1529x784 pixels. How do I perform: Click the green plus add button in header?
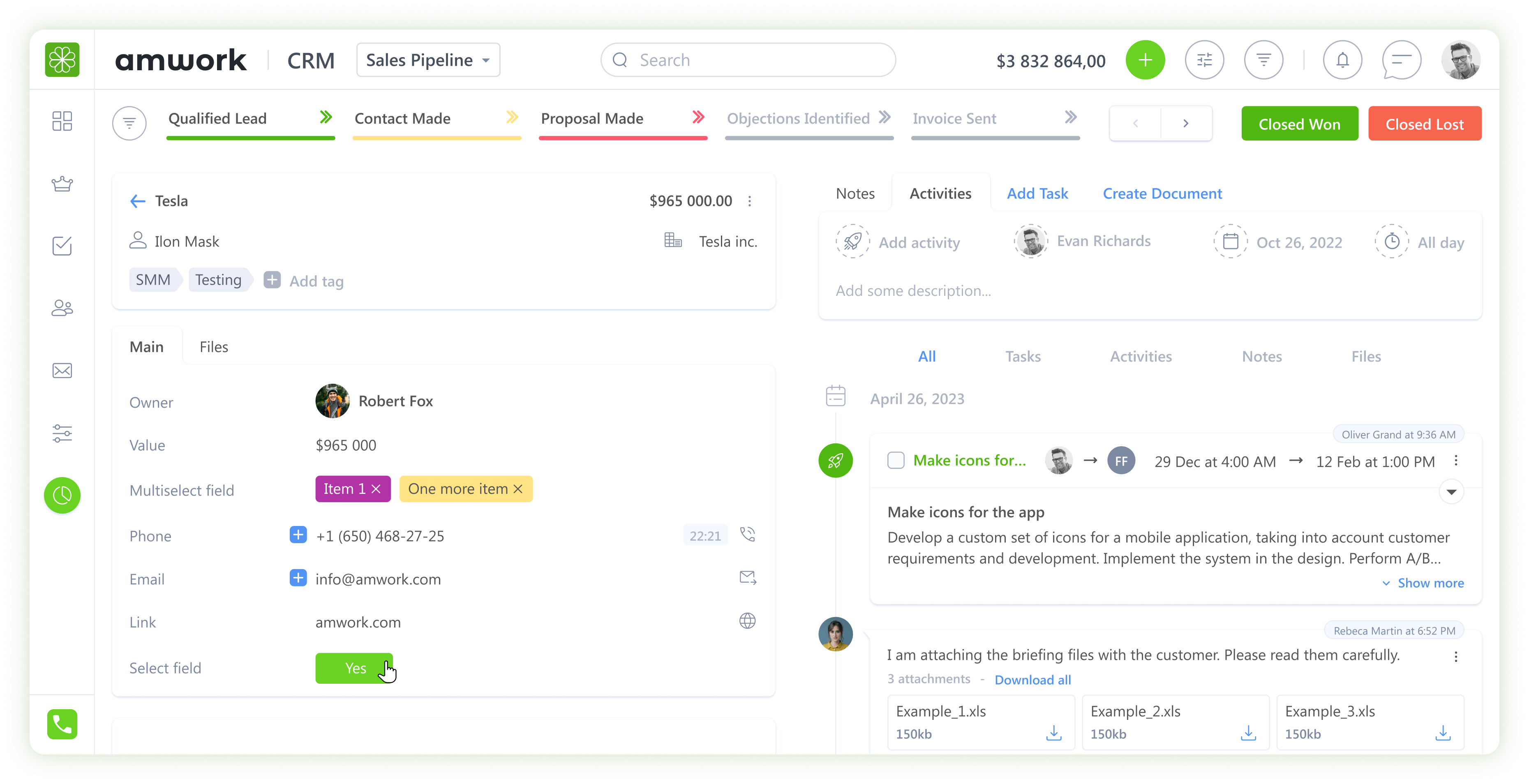pos(1145,60)
